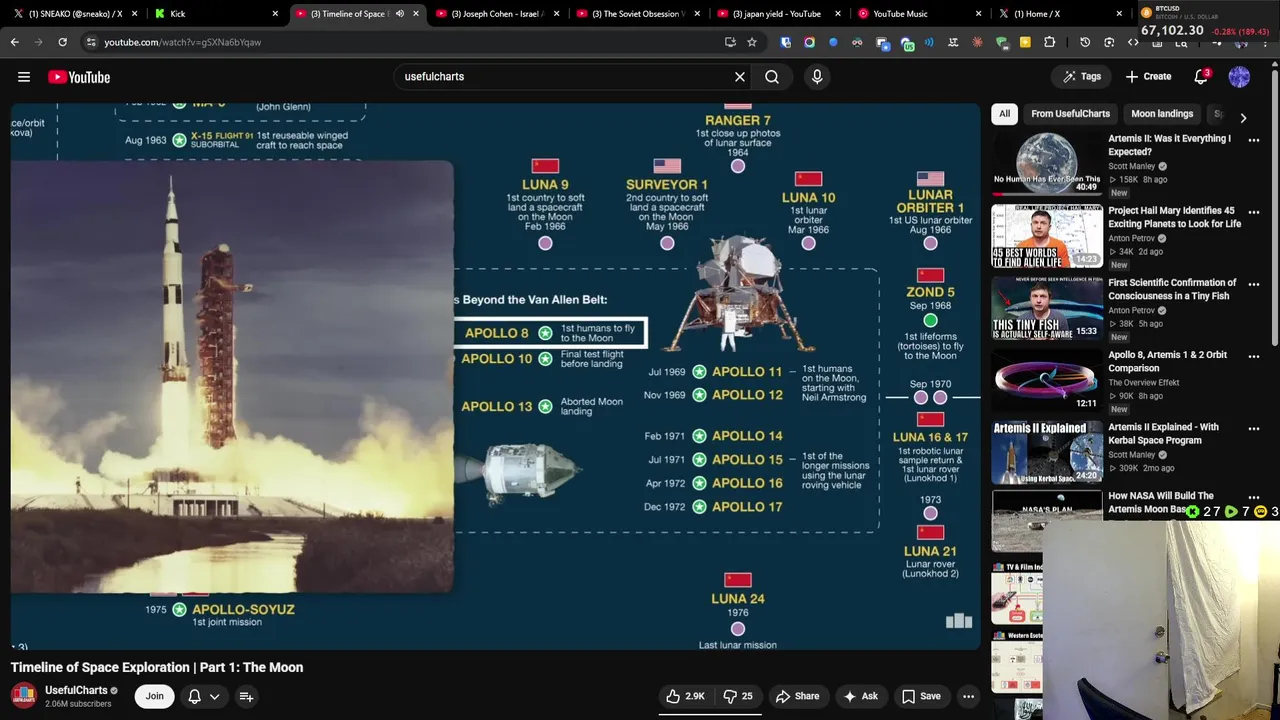Reload the current page
This screenshot has height=720, width=1280.
pyautogui.click(x=62, y=42)
